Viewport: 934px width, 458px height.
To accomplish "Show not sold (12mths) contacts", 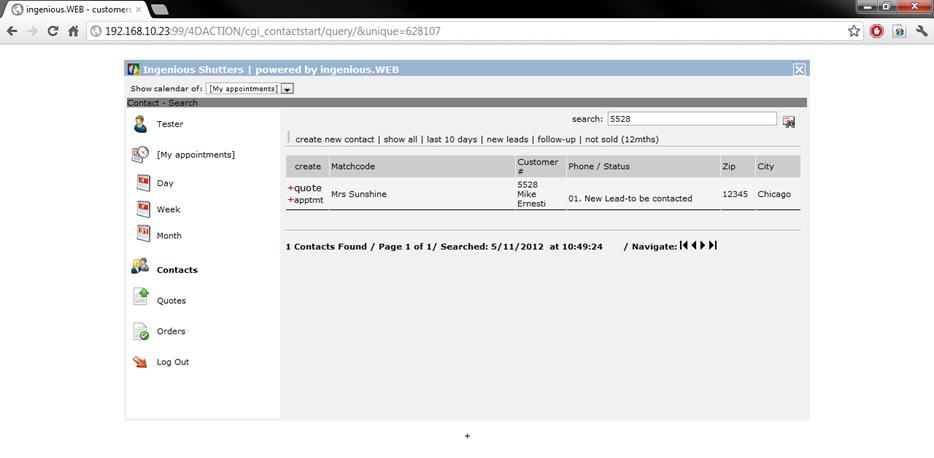I will pos(621,140).
